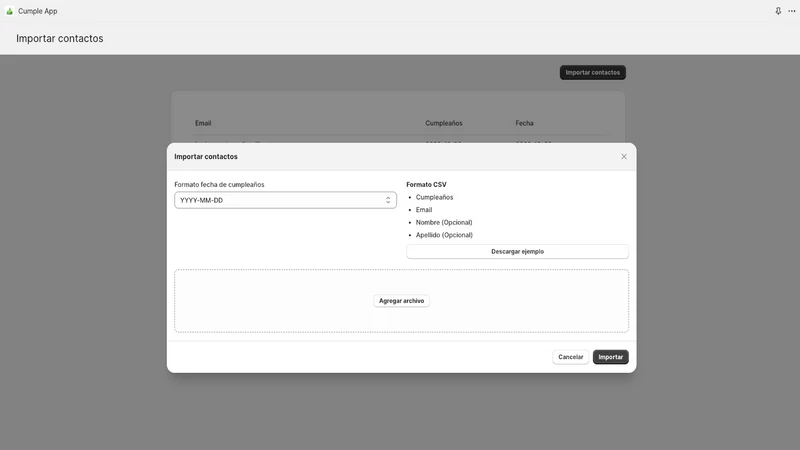Screen dimensions: 800x450
Task: Click the Cumpleaños column header
Action: pyautogui.click(x=444, y=123)
